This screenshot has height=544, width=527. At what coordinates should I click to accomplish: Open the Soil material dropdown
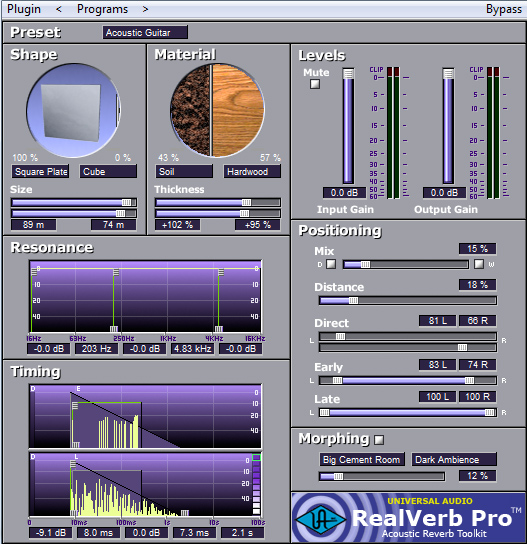pos(184,171)
